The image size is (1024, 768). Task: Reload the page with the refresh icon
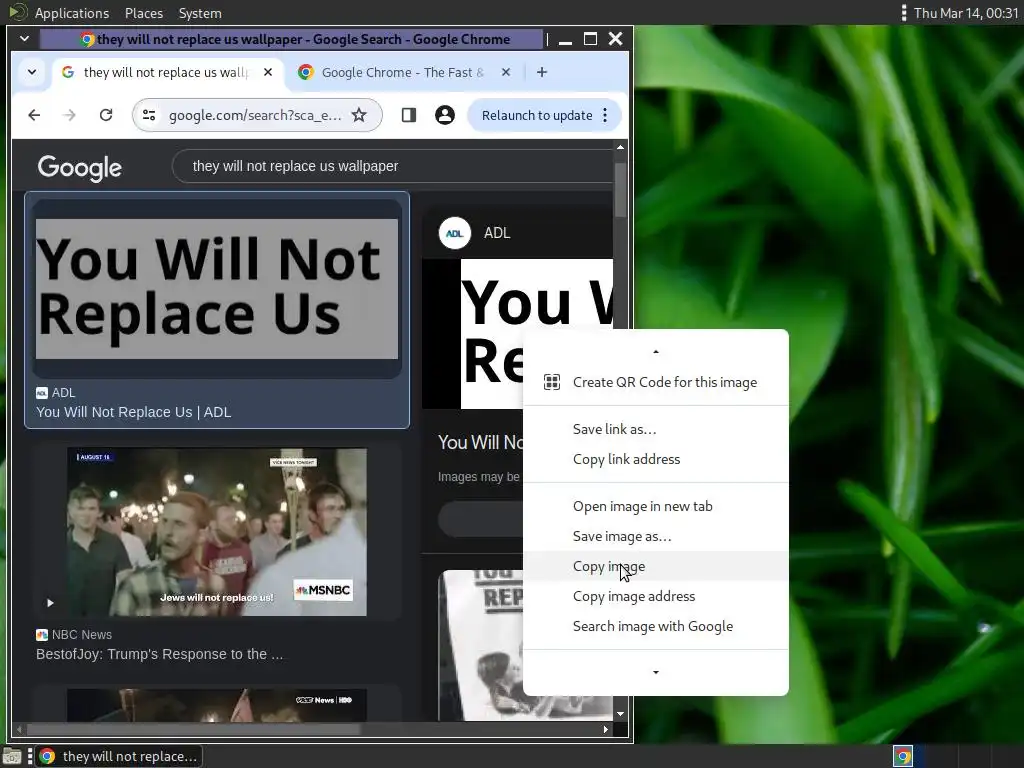point(106,116)
